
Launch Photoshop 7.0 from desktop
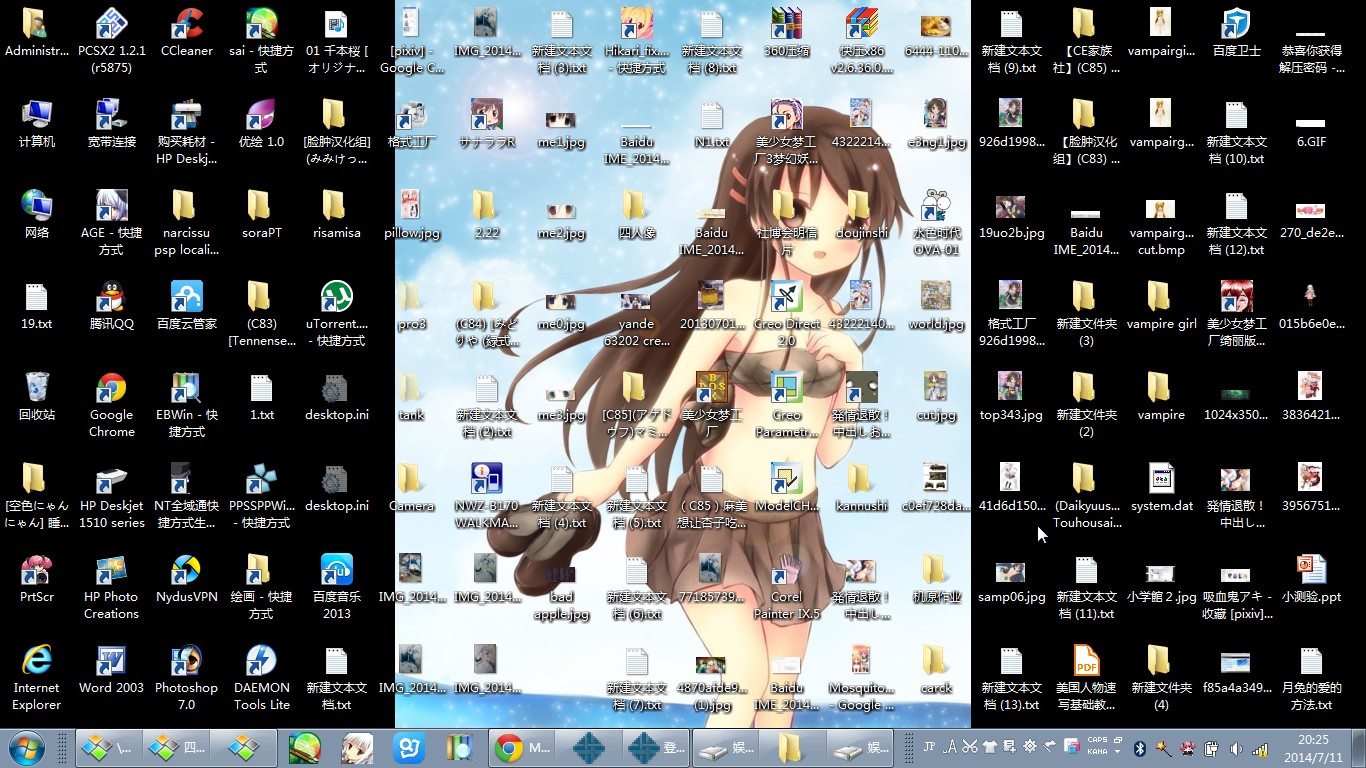186,660
